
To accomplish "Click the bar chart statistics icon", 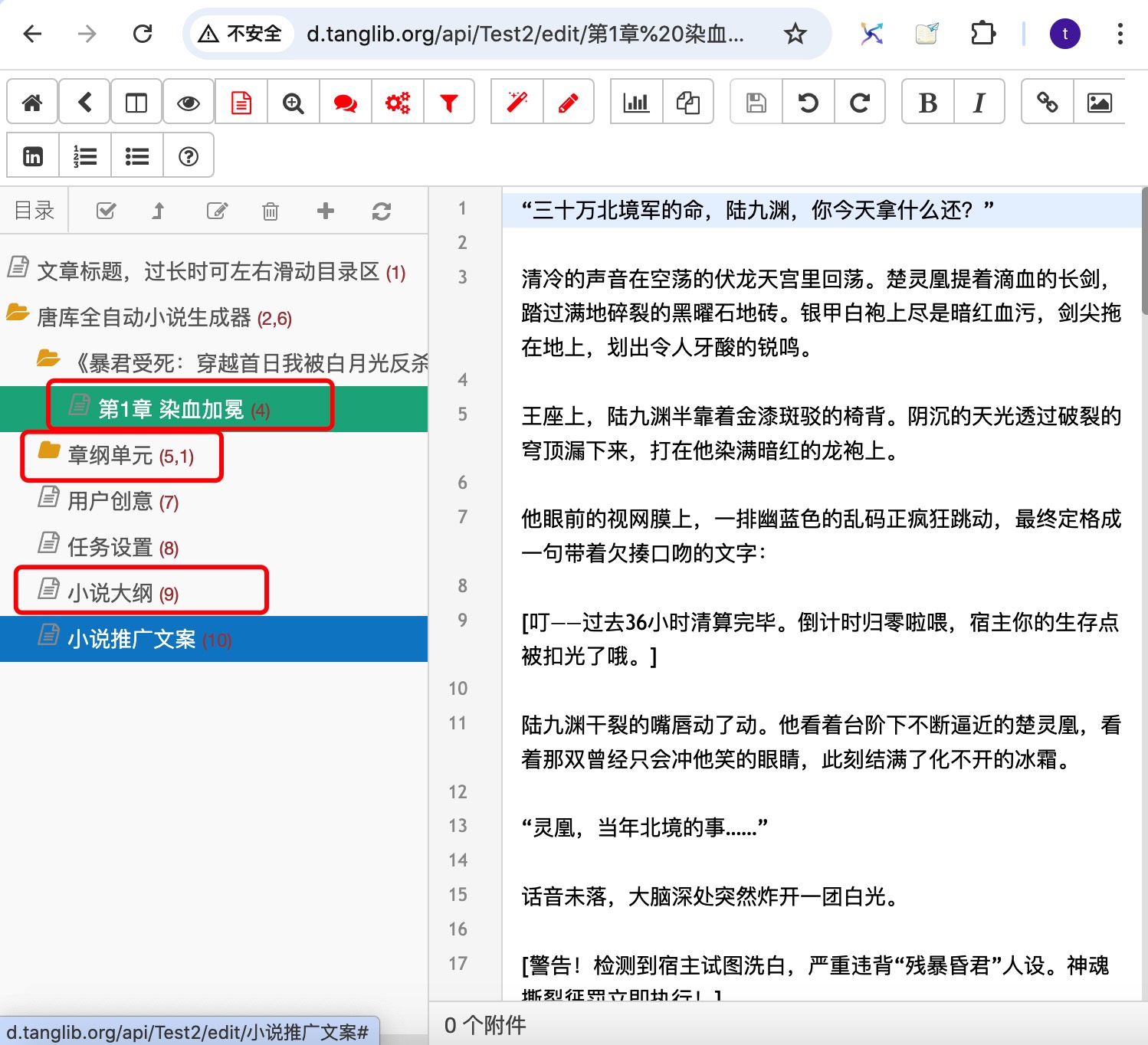I will 636,102.
